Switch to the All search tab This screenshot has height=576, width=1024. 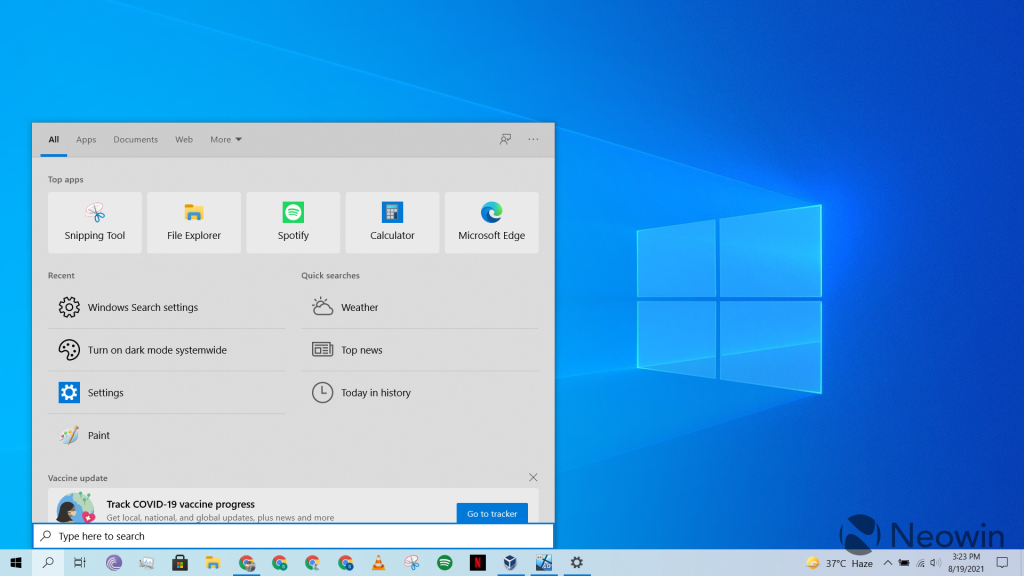point(54,140)
